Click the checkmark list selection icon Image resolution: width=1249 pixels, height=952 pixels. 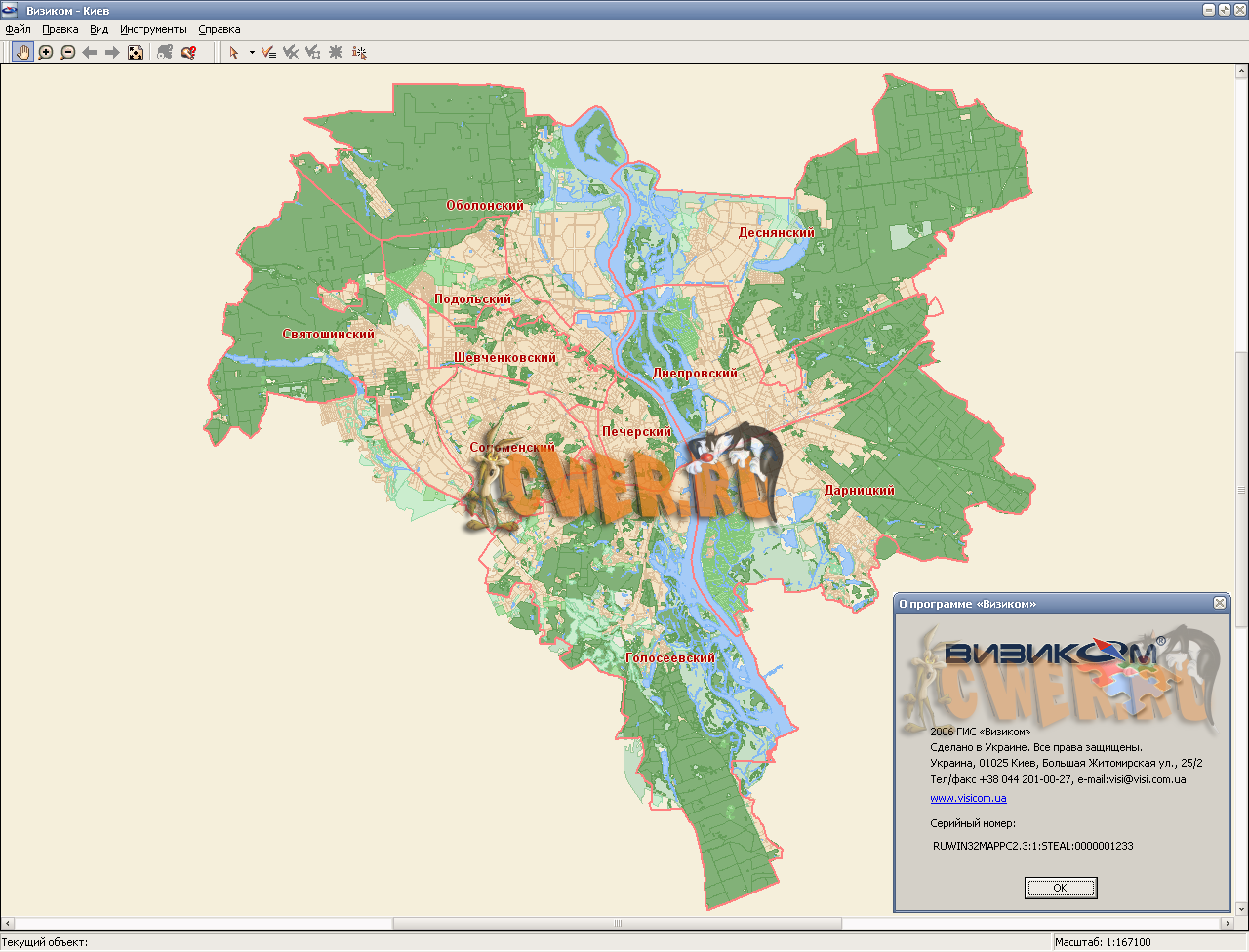268,53
